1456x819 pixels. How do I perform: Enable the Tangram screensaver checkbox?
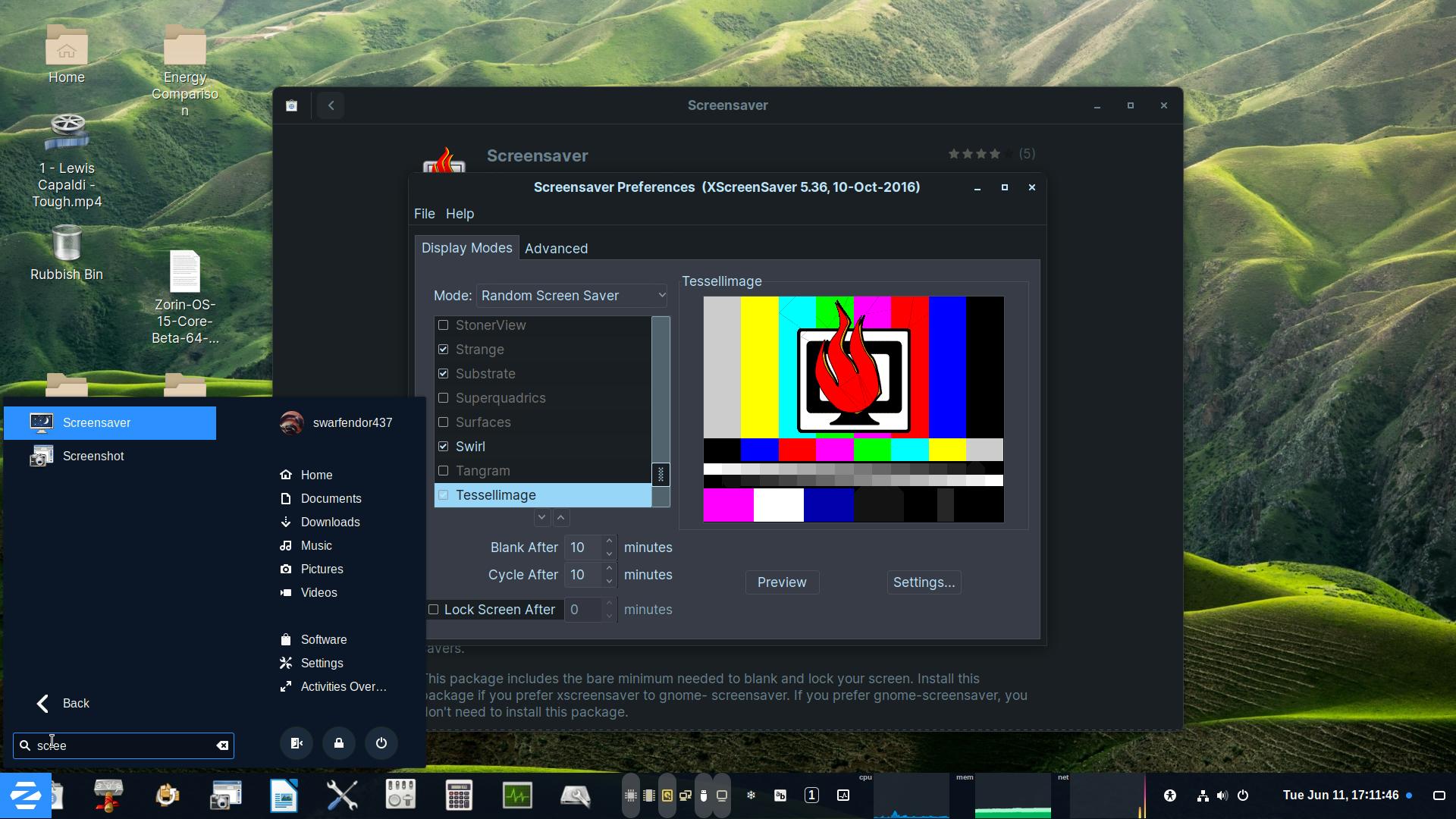point(444,471)
